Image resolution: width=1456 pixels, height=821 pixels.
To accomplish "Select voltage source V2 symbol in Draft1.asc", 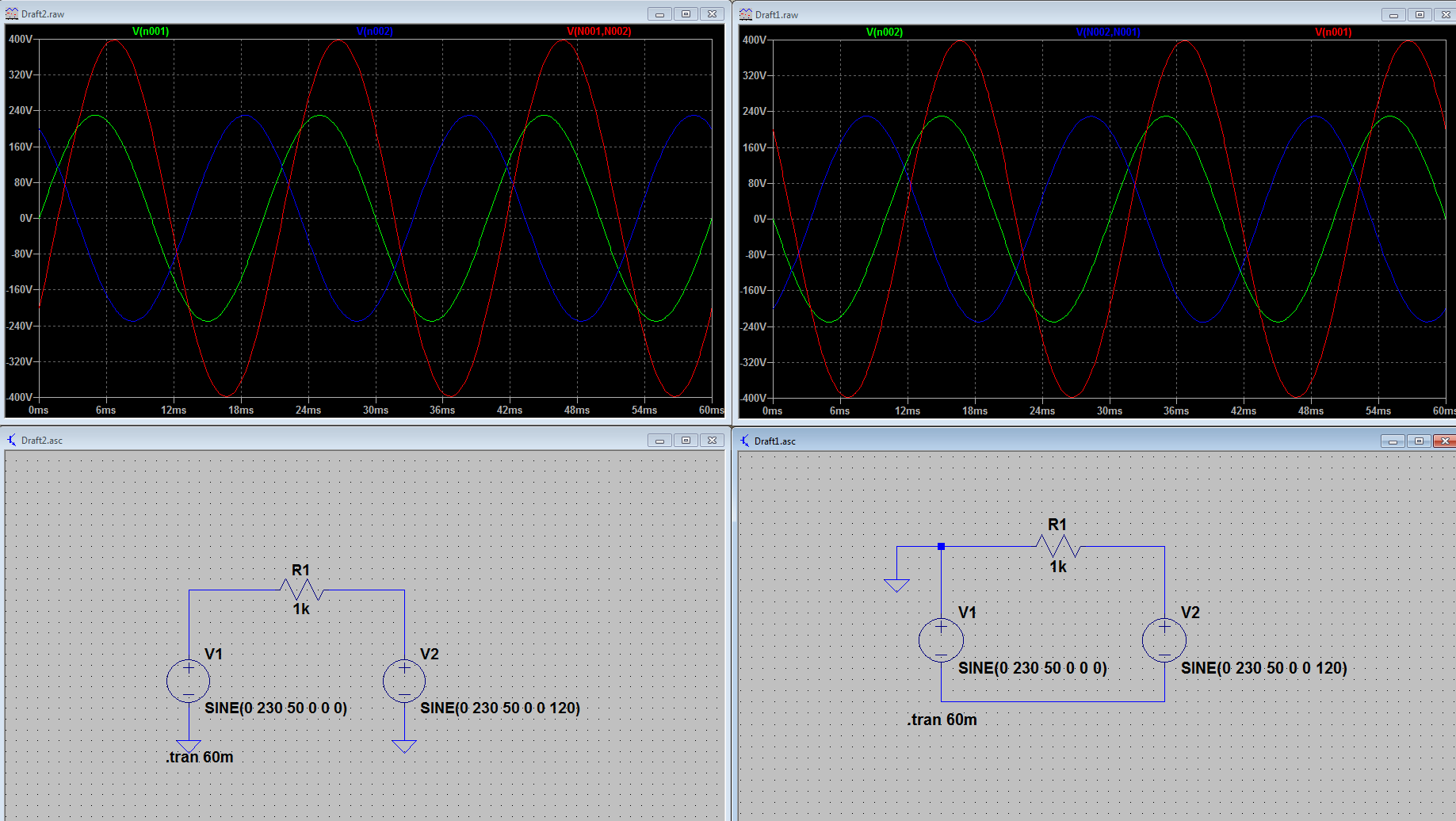I will pos(1164,640).
